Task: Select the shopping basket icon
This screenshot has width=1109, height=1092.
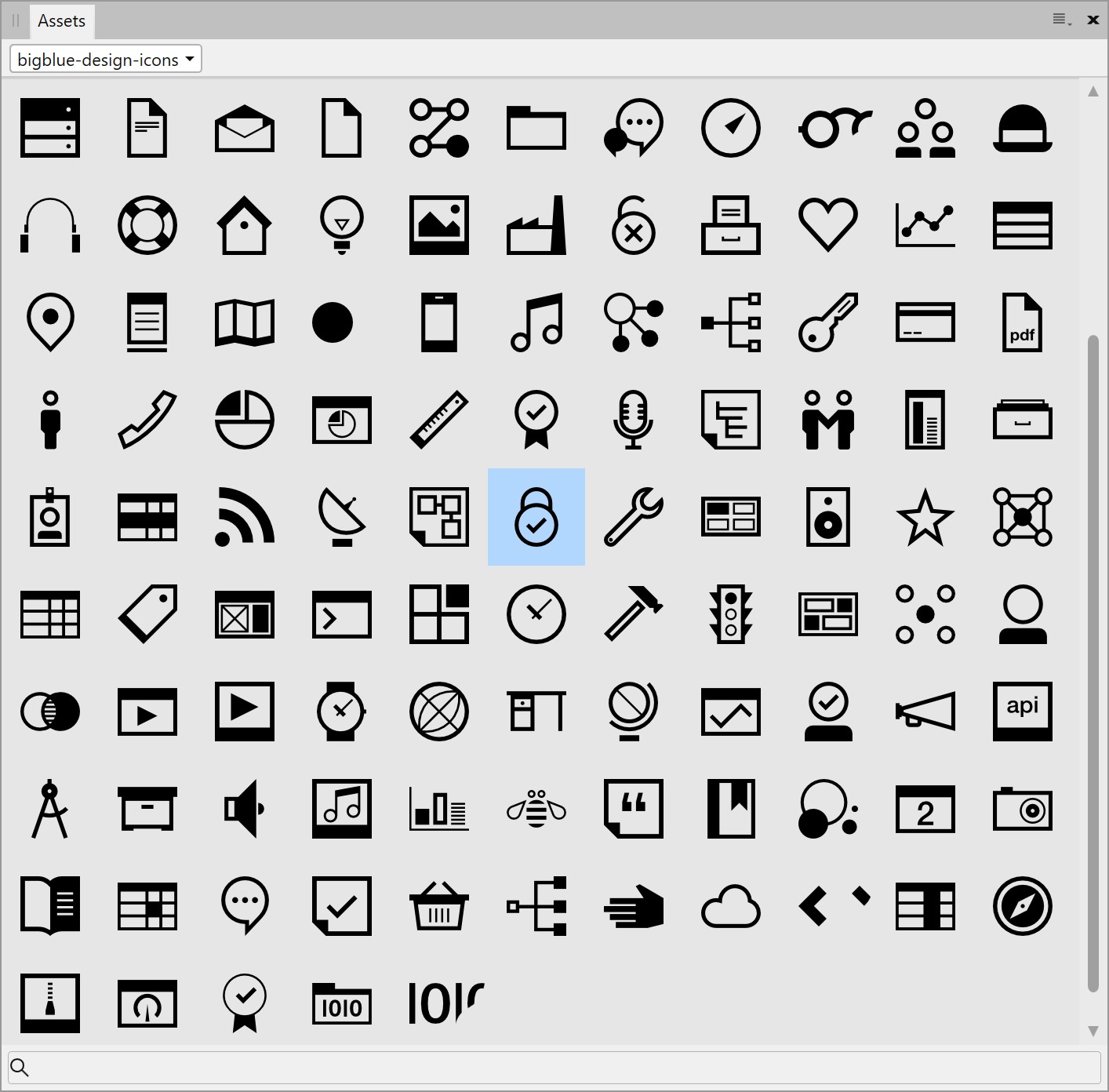Action: tap(439, 906)
